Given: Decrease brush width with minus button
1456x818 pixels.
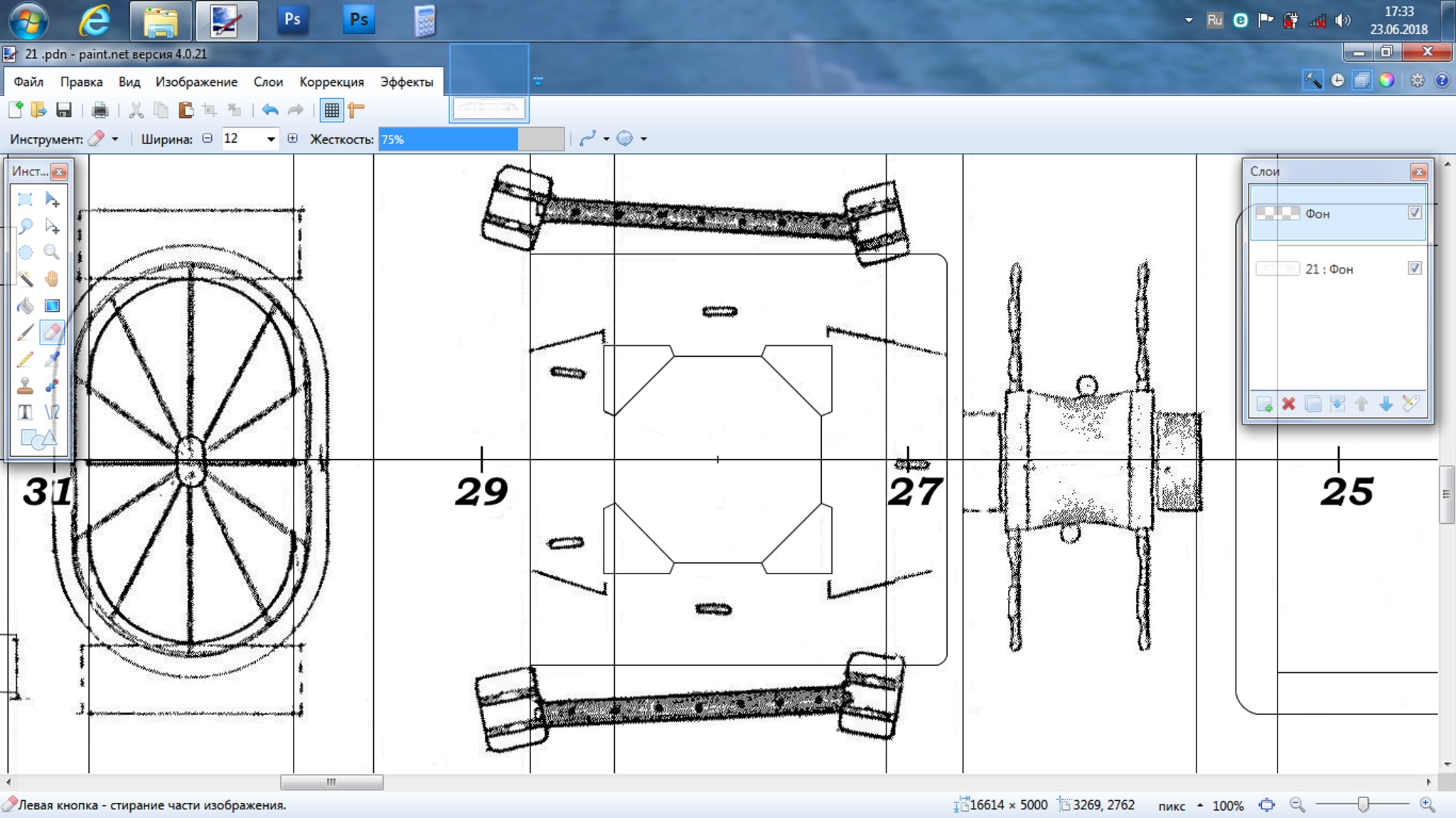Looking at the screenshot, I should [207, 139].
